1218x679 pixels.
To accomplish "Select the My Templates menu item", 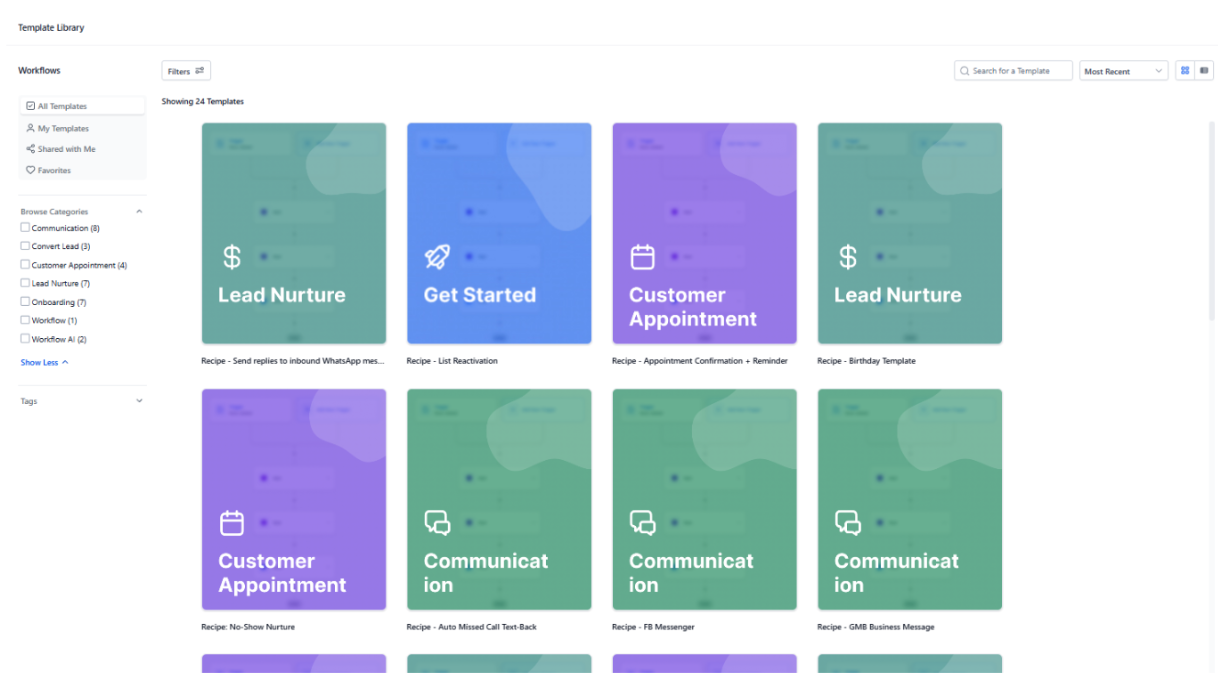I will click(x=83, y=128).
